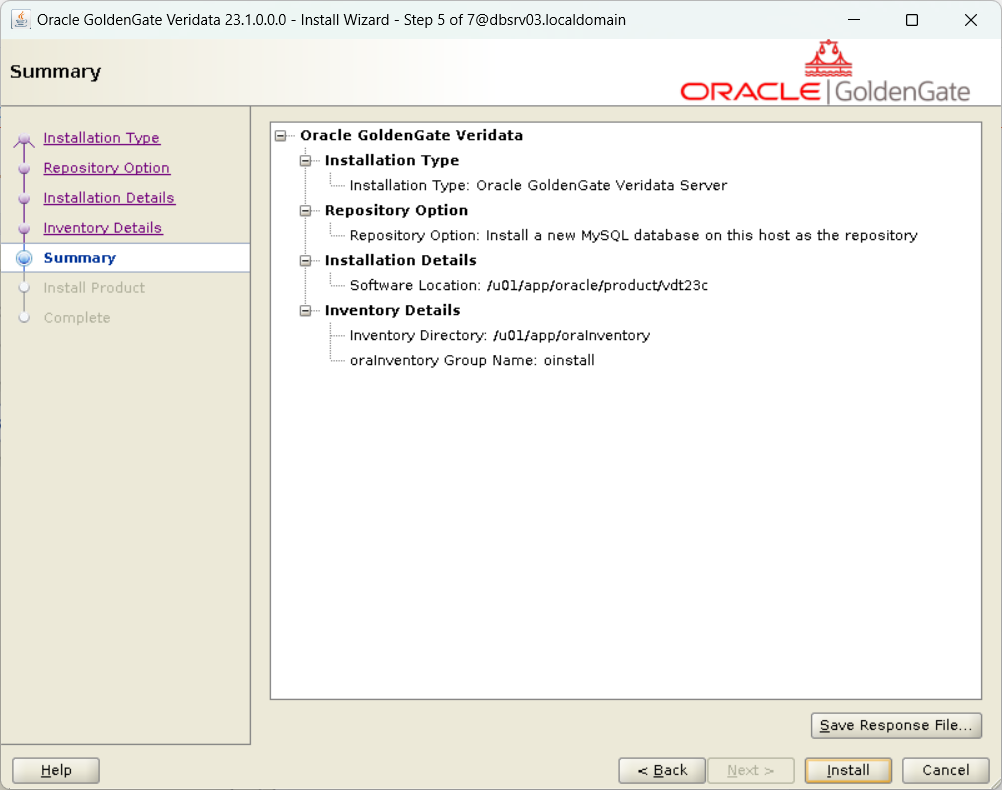Click the Installation Details step bullet
The width and height of the screenshot is (1002, 790).
[x=24, y=199]
